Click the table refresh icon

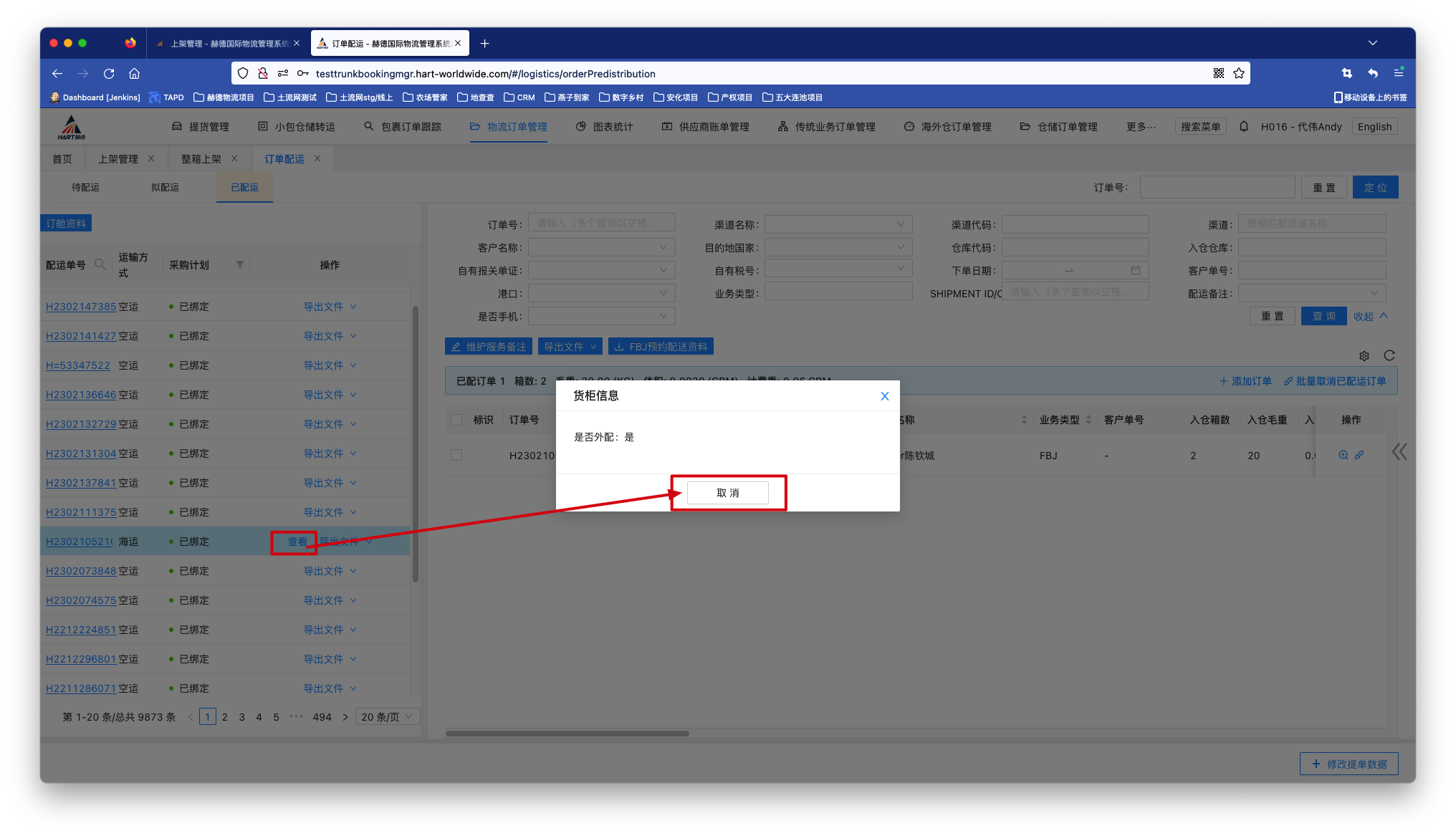(1389, 356)
